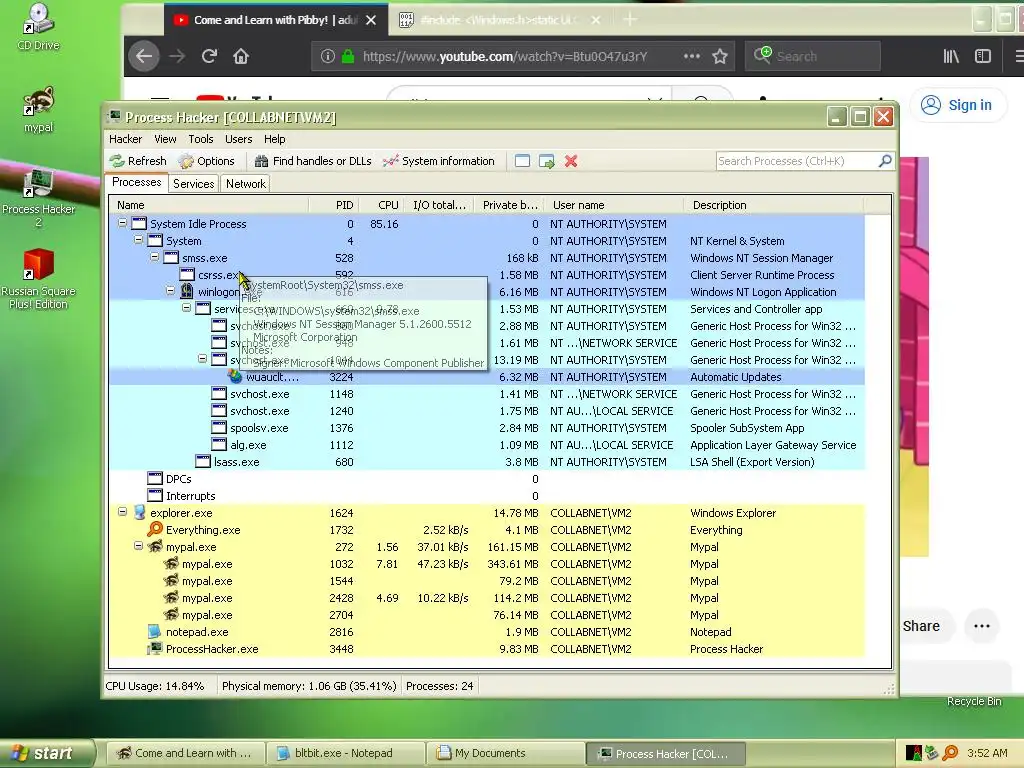Screen dimensions: 1024x768
Task: Sort by the Private bytes column header
Action: coord(508,205)
